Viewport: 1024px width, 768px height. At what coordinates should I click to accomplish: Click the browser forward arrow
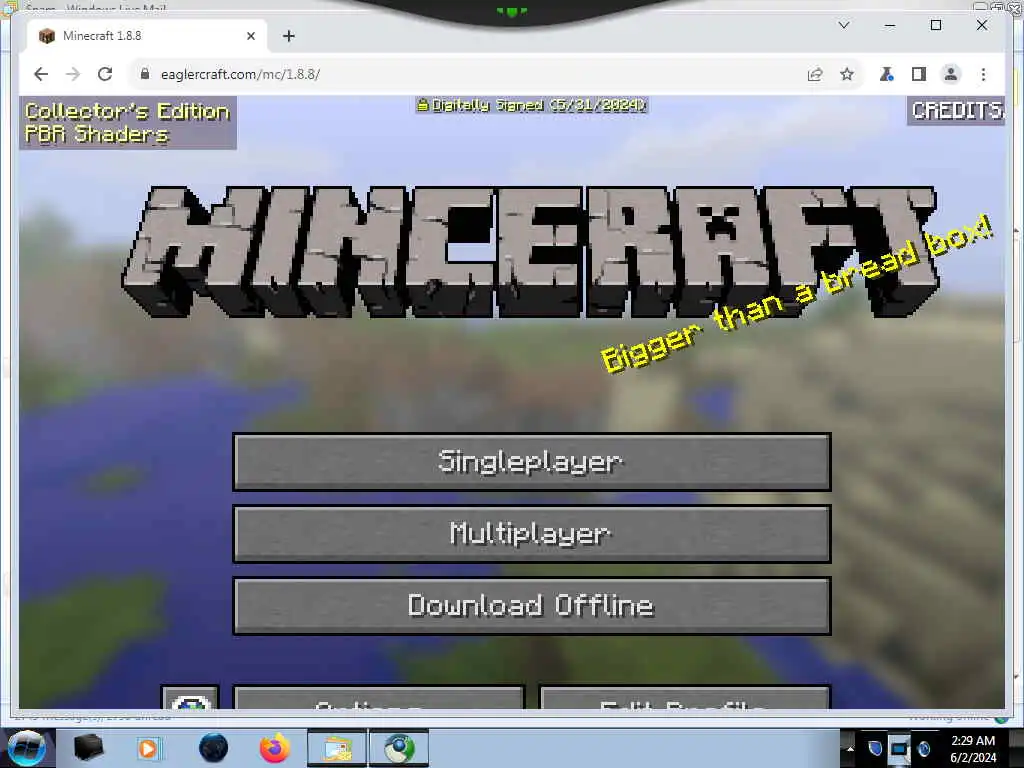coord(72,74)
